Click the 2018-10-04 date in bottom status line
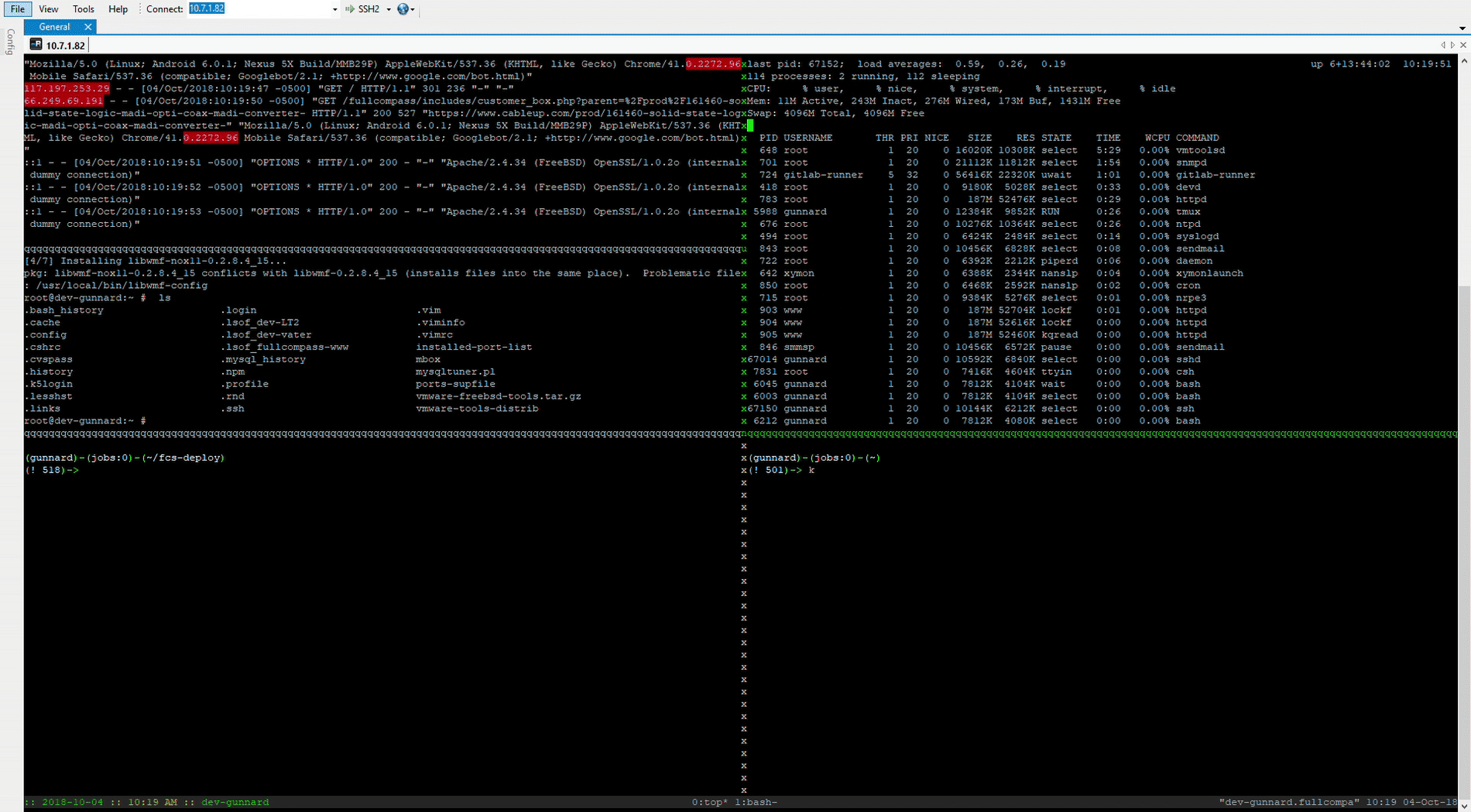 tap(72, 802)
